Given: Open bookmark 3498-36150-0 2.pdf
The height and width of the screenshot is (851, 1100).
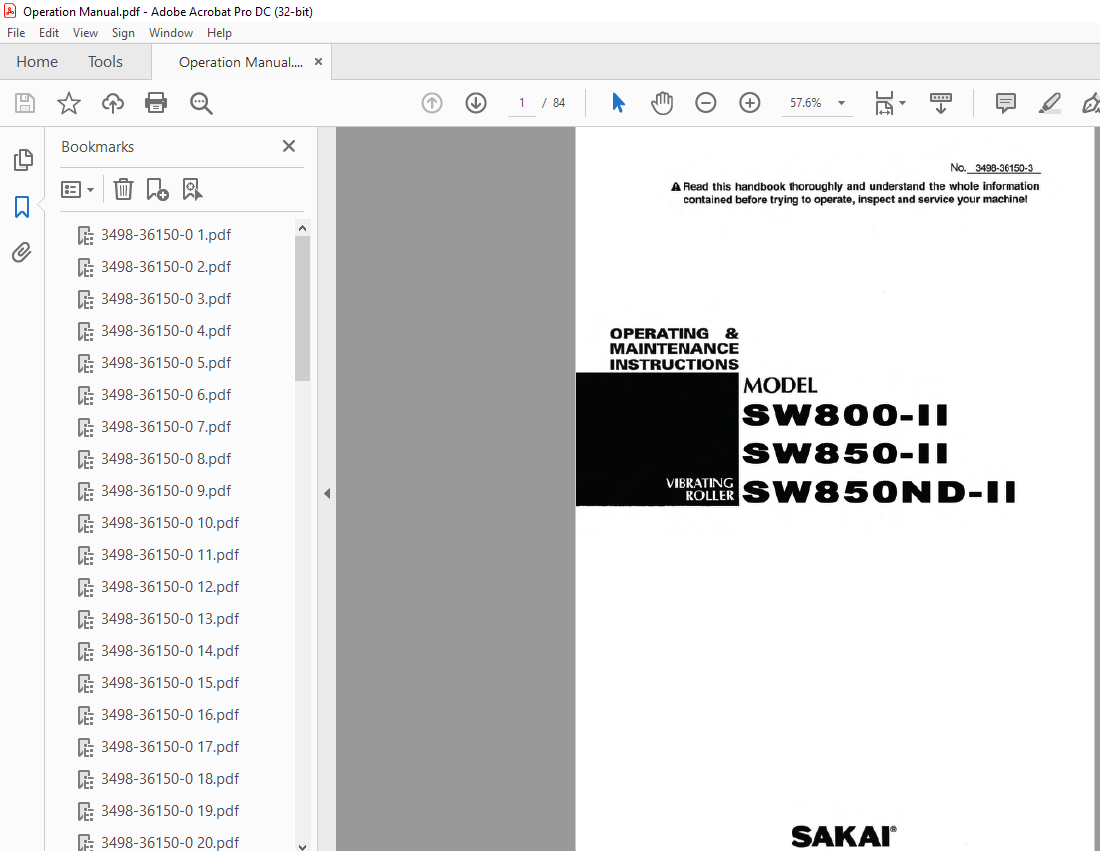Looking at the screenshot, I should coord(166,267).
